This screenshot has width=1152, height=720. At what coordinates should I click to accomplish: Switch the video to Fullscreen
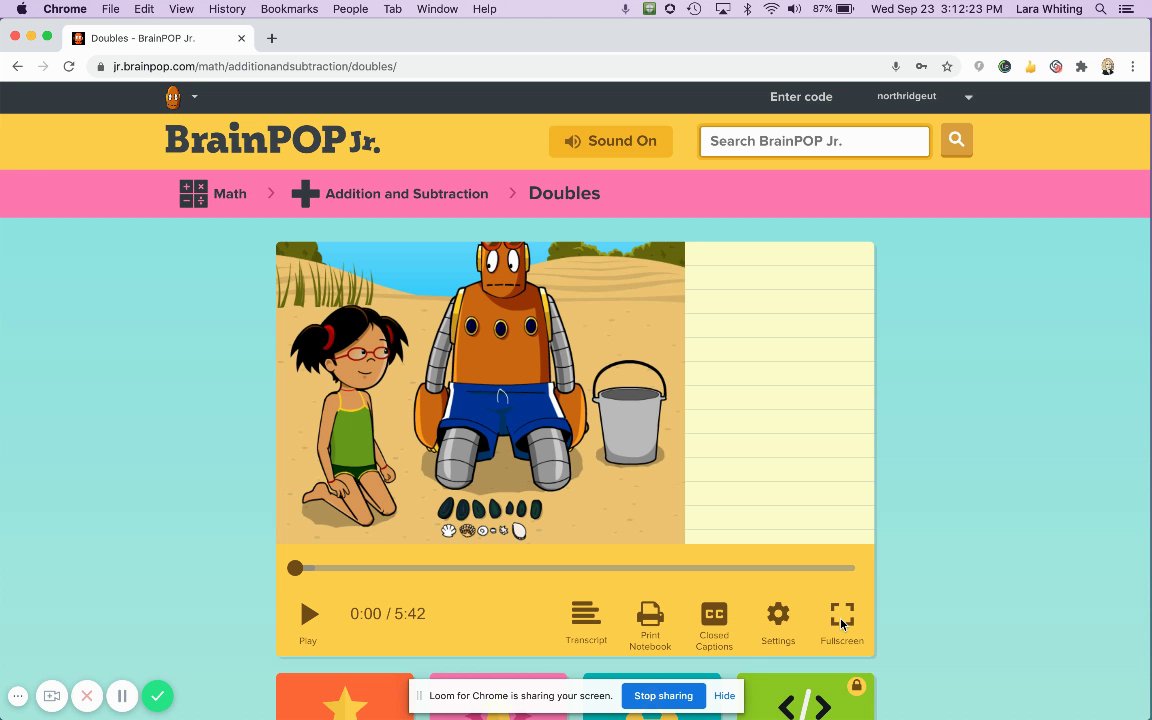coord(842,614)
